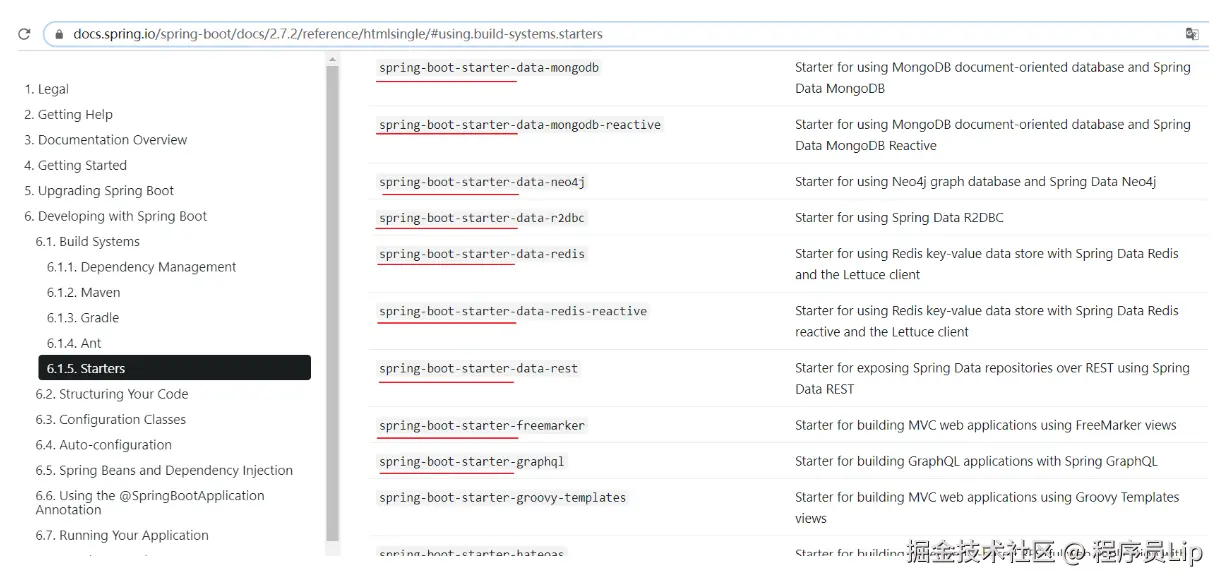1222x585 pixels.
Task: Click spring-boot-starter-data-mongodb code text
Action: coord(489,68)
